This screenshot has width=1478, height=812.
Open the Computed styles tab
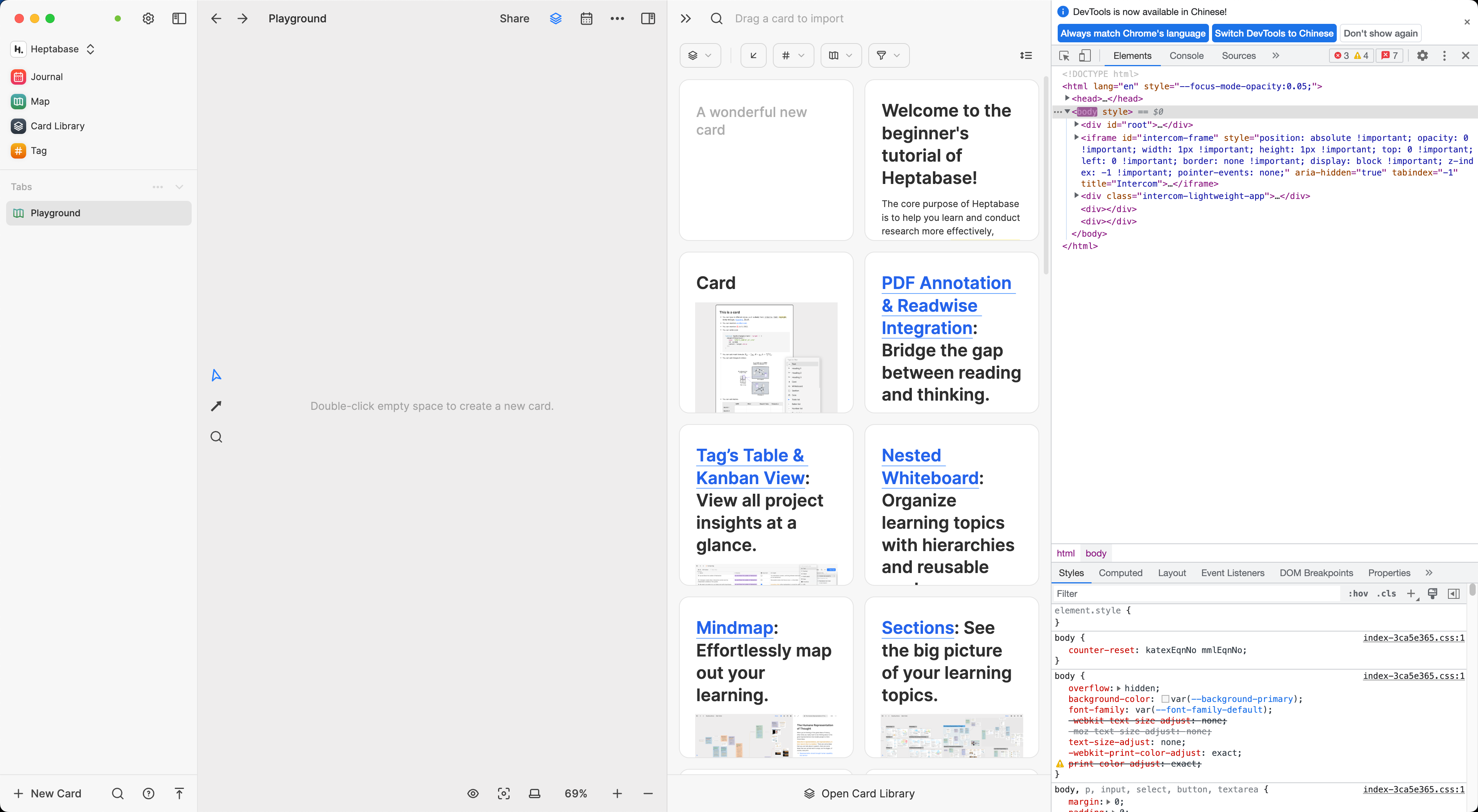[x=1120, y=573]
